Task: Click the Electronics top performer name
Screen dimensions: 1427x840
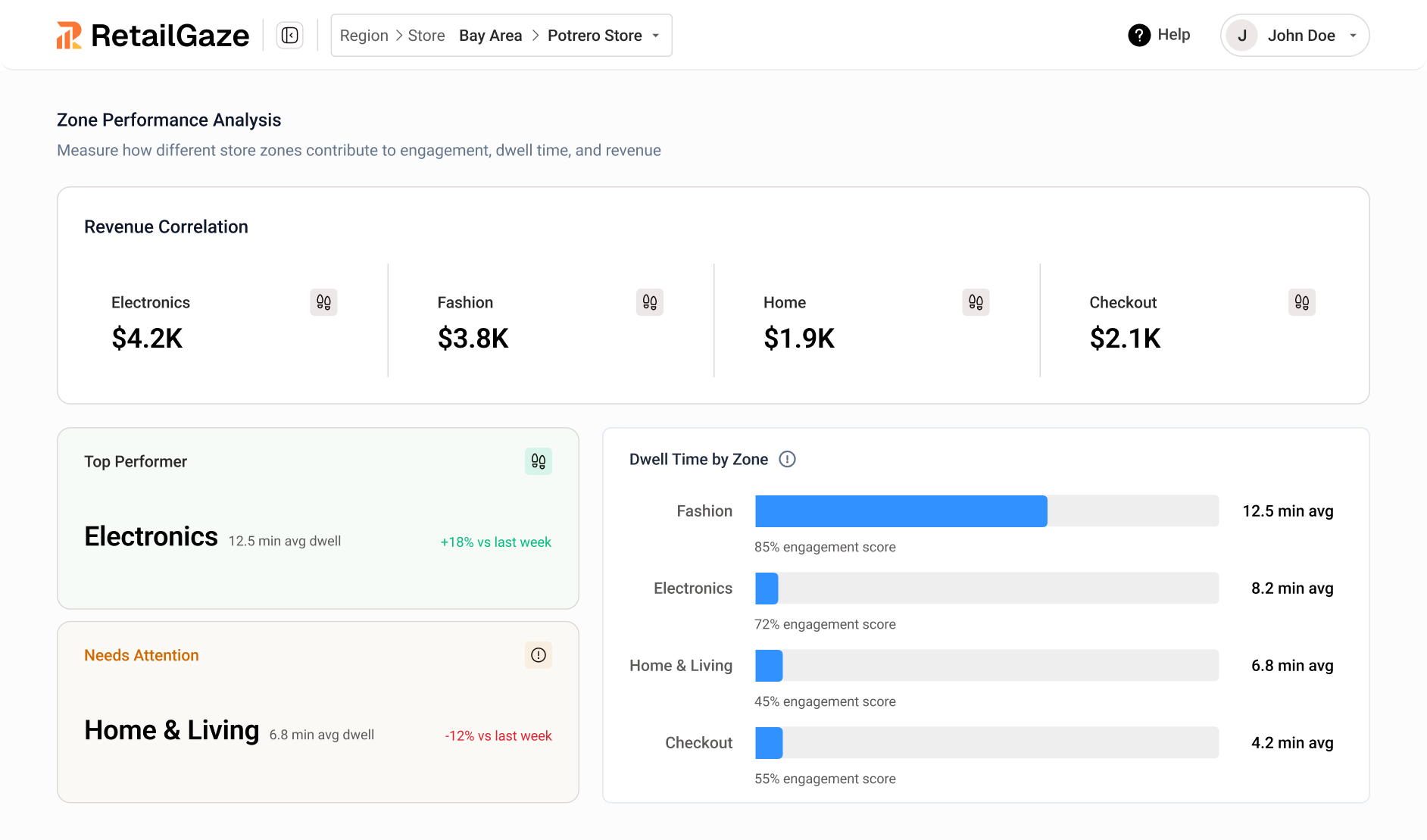Action: click(151, 536)
